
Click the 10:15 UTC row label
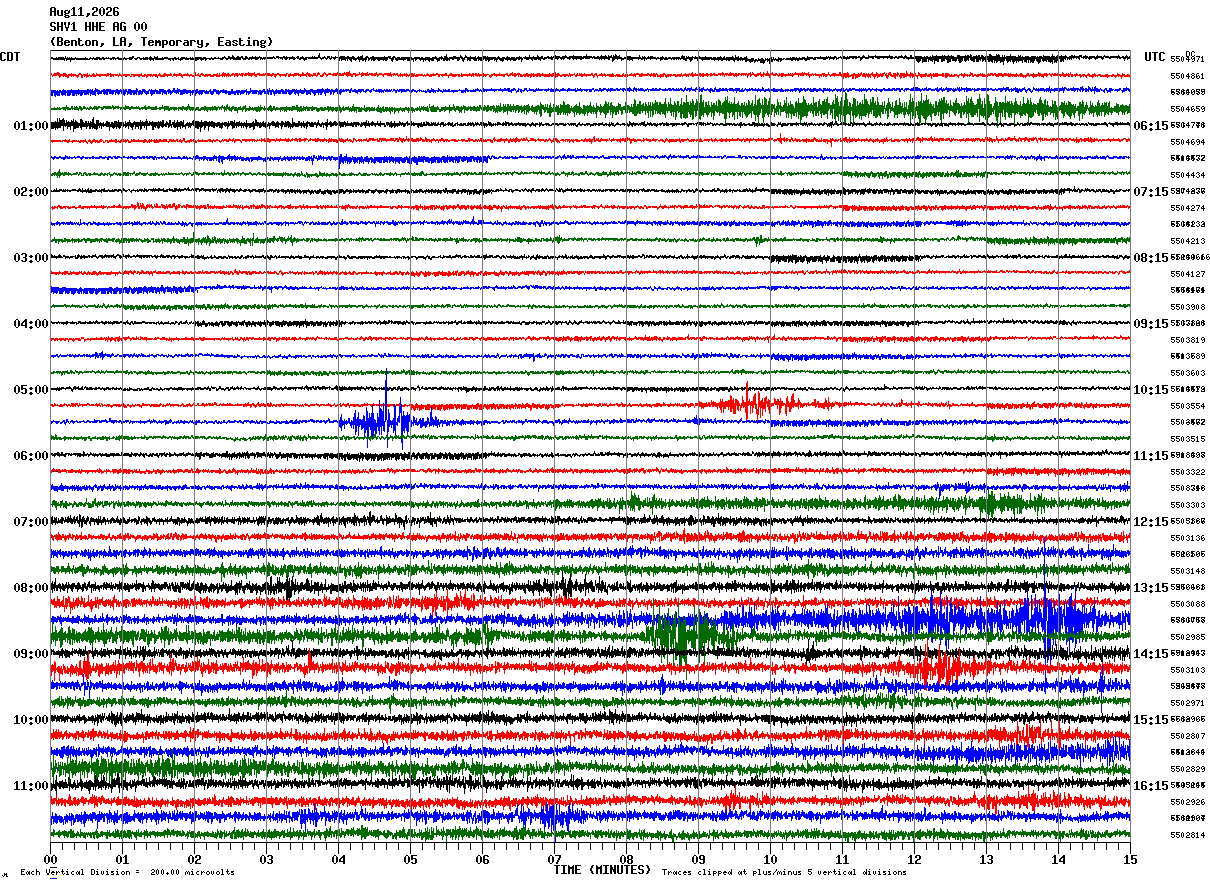coord(1150,390)
